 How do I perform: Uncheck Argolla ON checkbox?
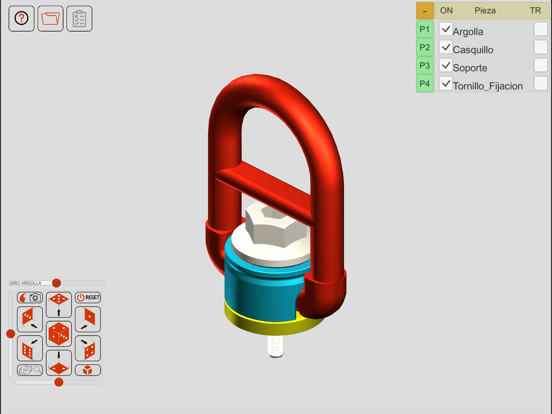click(446, 29)
